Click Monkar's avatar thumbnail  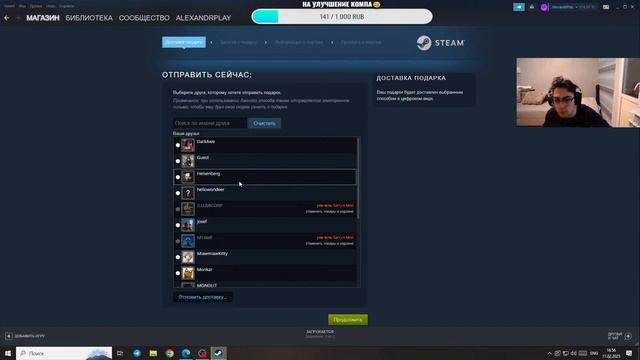pos(188,273)
